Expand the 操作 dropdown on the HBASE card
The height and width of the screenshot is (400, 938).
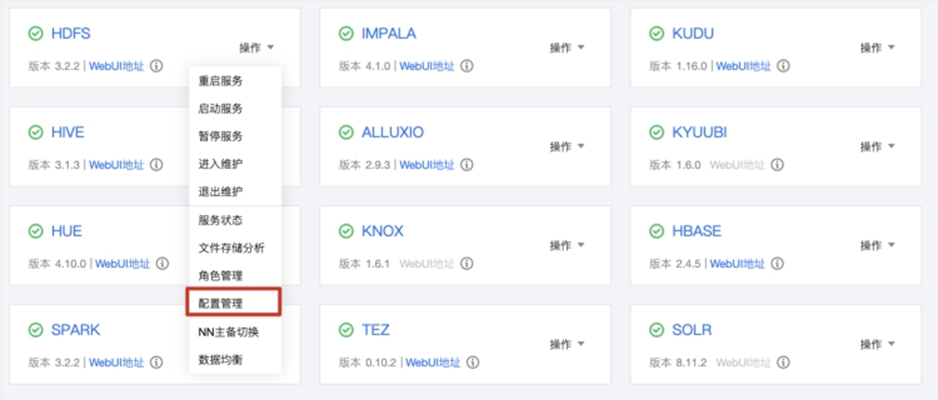pyautogui.click(x=878, y=246)
